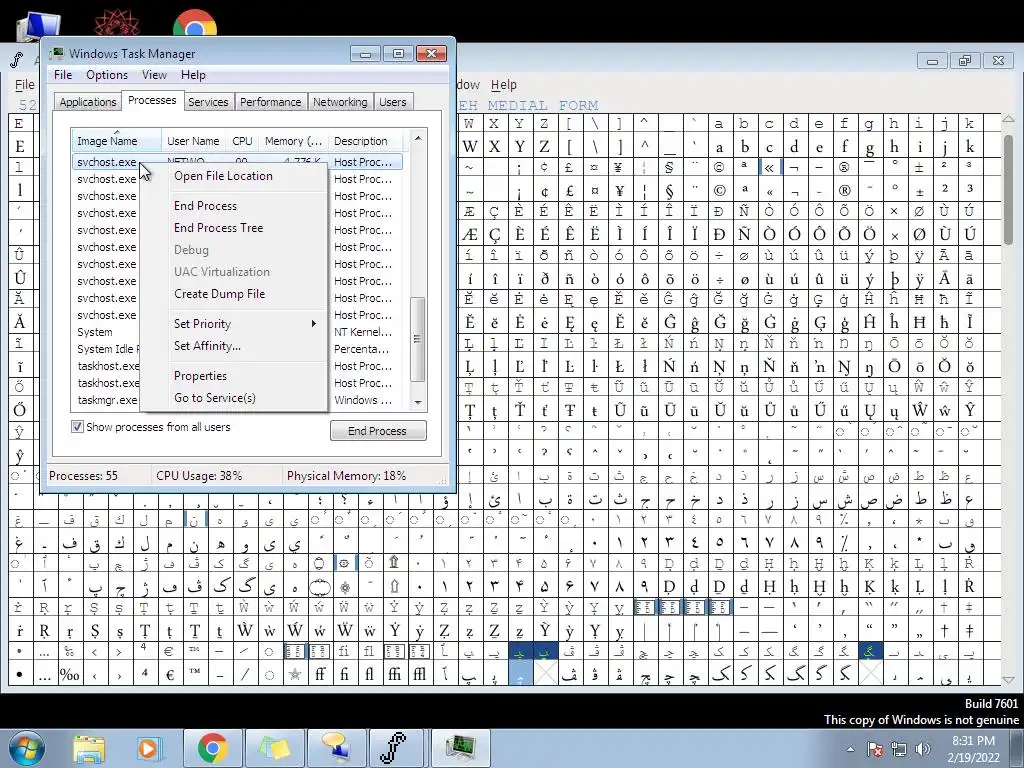Select the registered sign glyph cell

[x=844, y=191]
